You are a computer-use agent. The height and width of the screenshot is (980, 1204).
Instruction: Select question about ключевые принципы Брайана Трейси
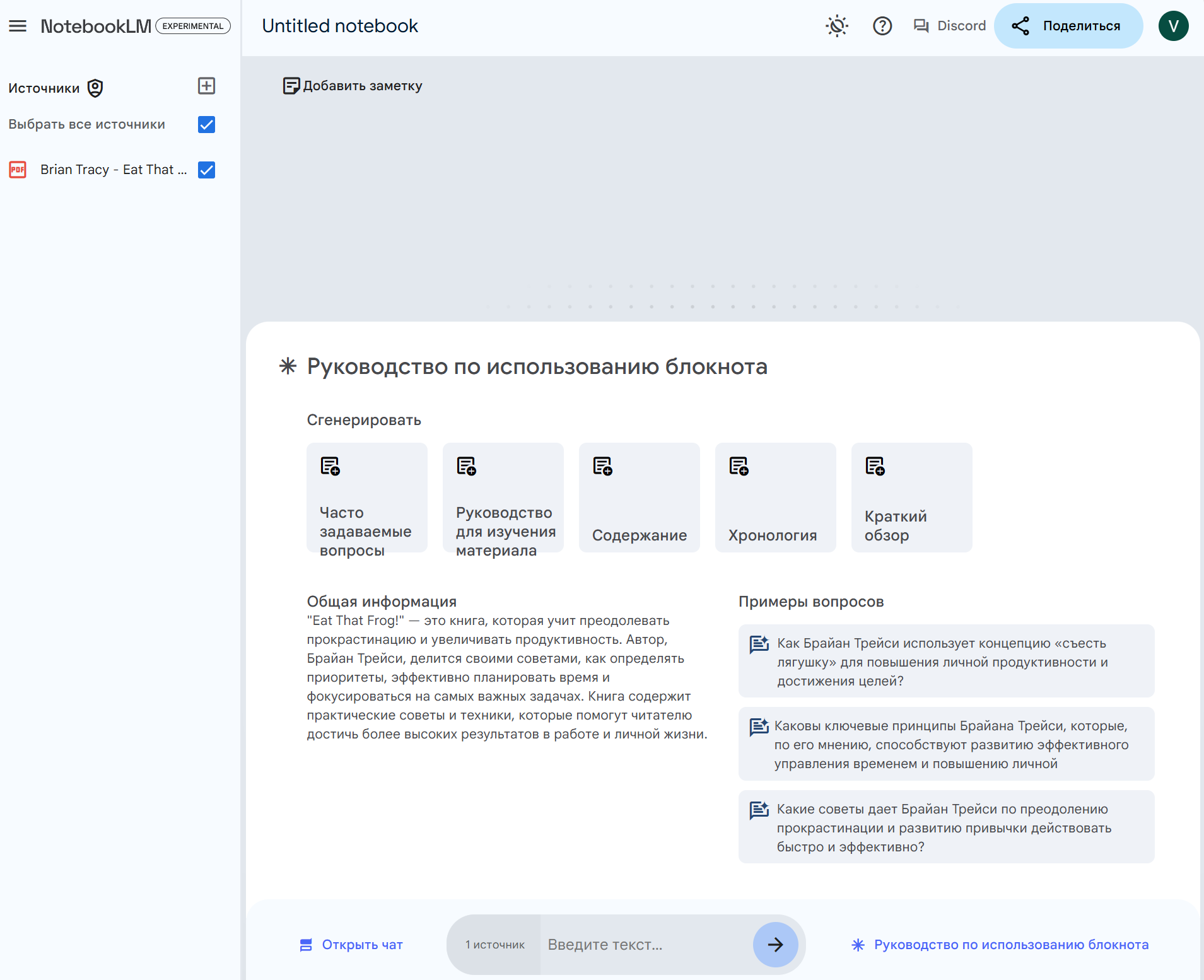coord(947,744)
